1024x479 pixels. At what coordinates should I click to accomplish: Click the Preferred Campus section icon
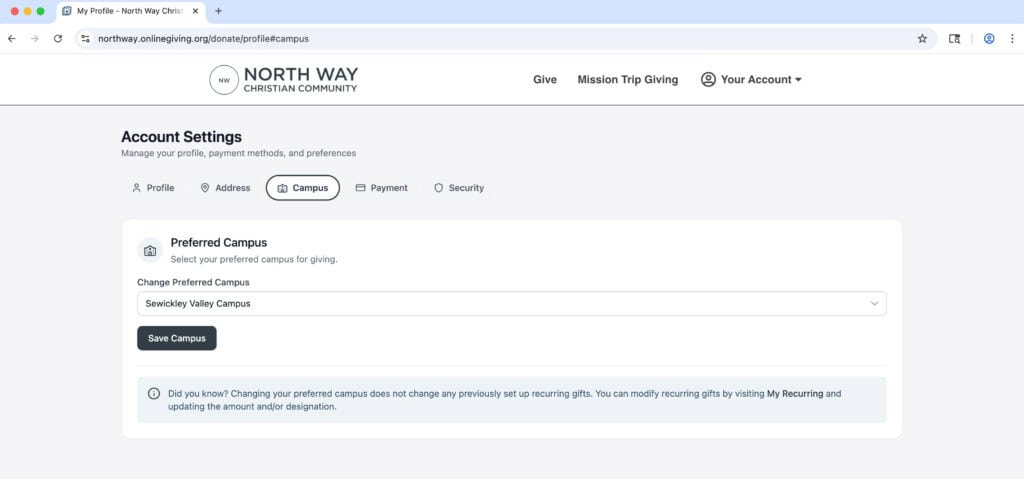(150, 250)
